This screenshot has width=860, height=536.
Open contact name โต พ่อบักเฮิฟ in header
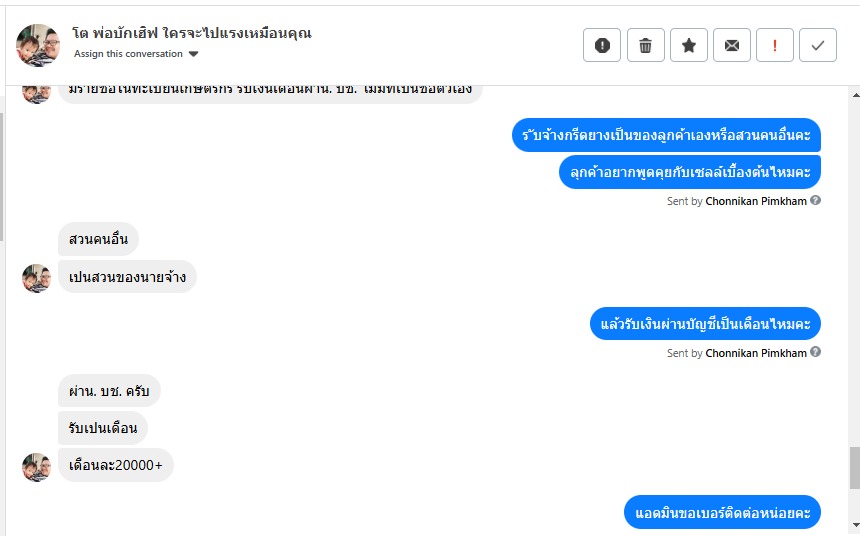point(192,33)
